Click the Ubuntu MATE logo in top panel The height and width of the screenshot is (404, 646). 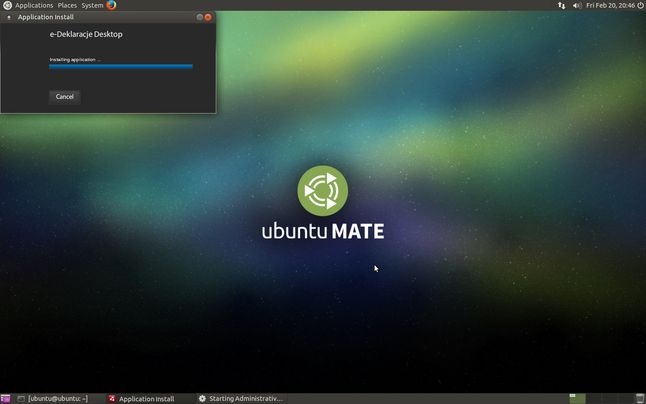click(7, 5)
